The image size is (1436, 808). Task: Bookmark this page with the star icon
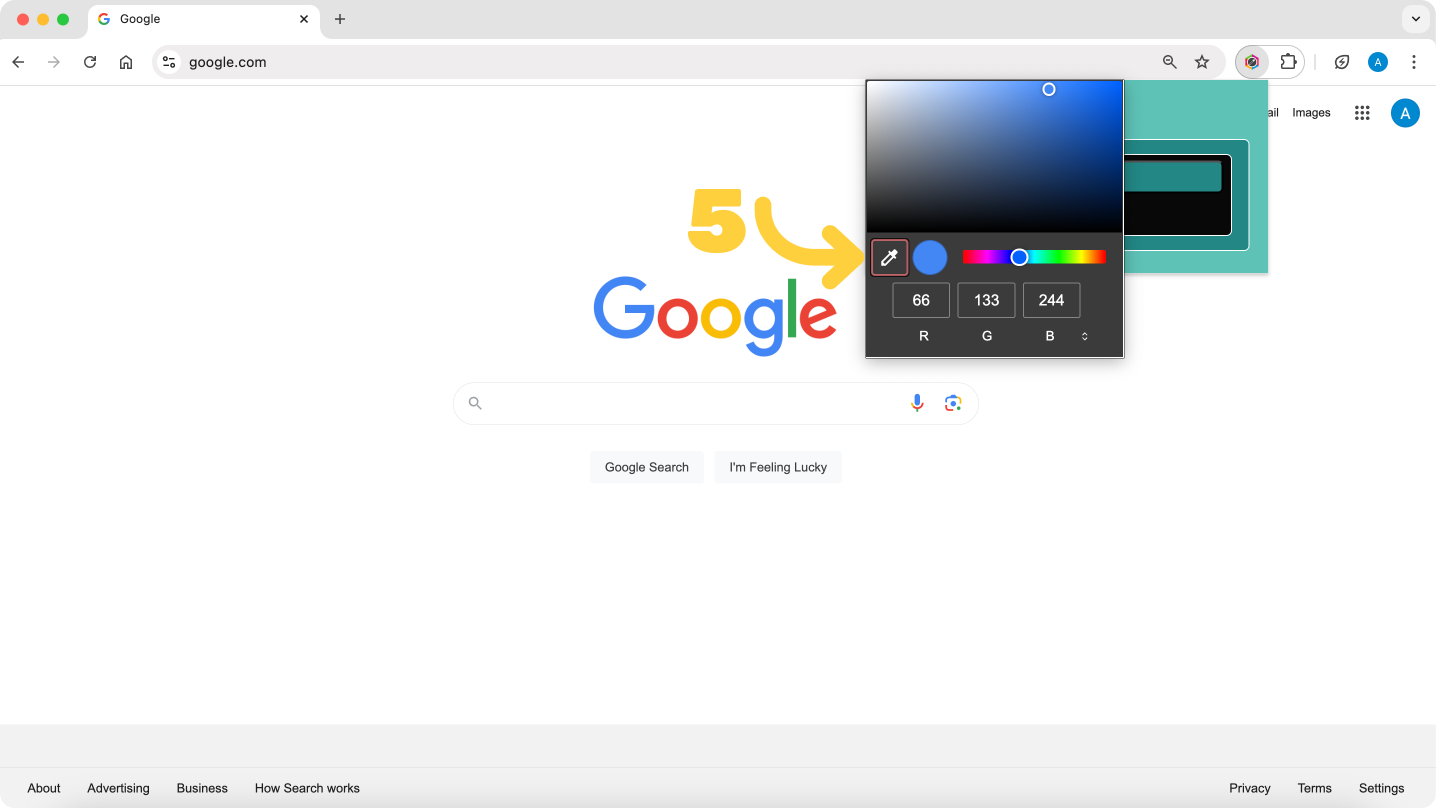[1202, 62]
